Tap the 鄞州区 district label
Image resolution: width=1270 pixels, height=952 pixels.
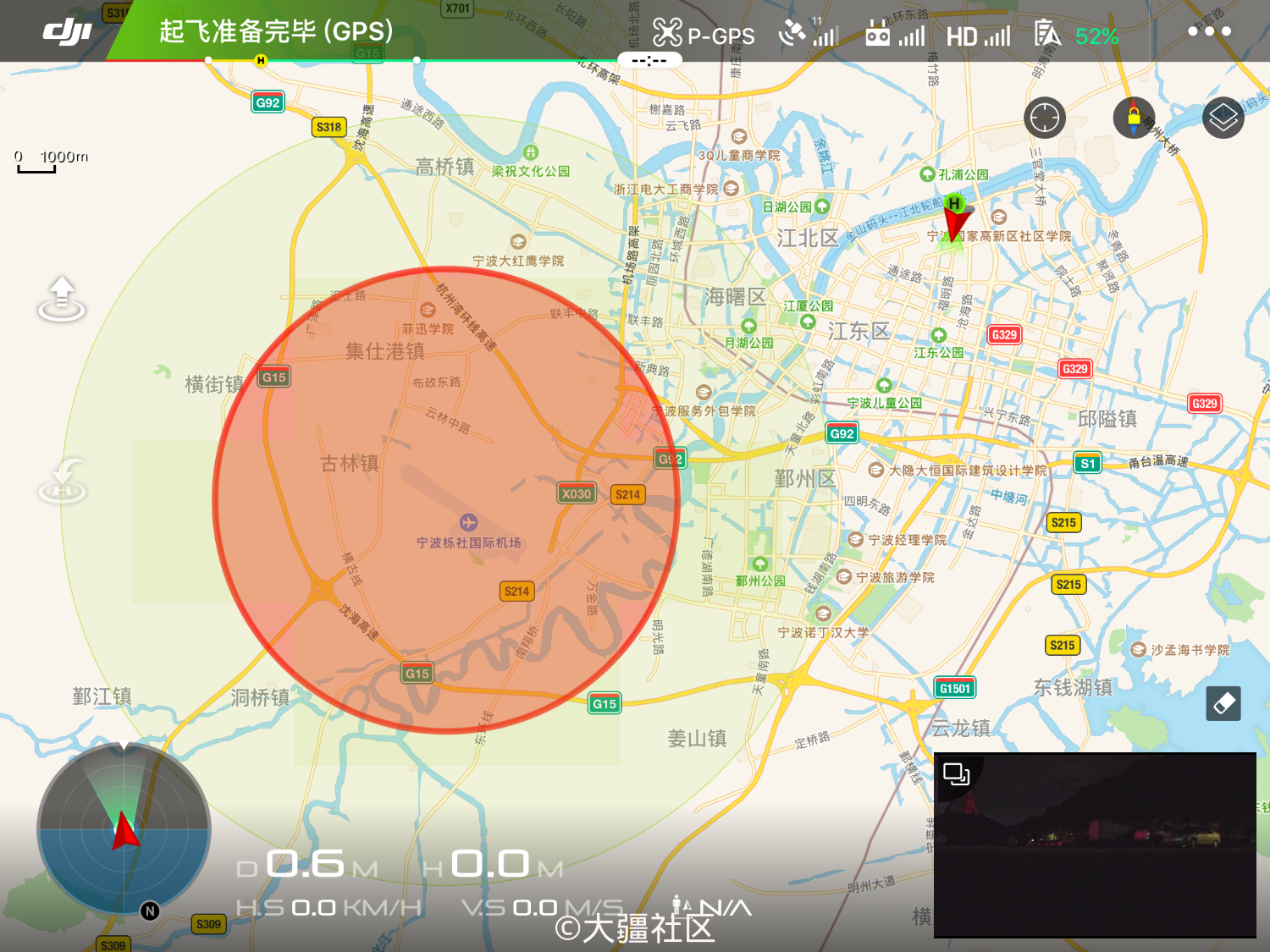804,479
